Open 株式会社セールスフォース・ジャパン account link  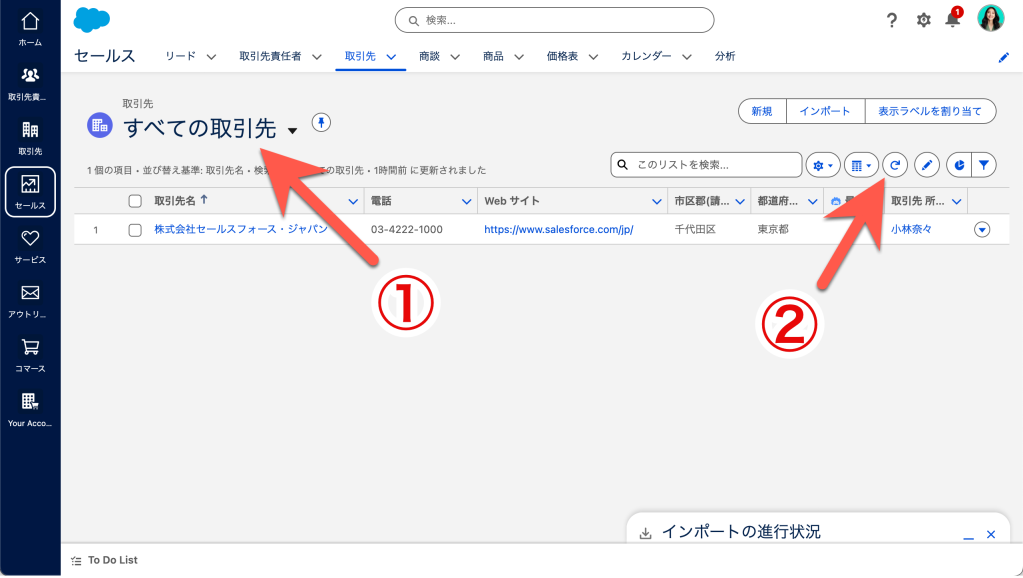click(241, 229)
